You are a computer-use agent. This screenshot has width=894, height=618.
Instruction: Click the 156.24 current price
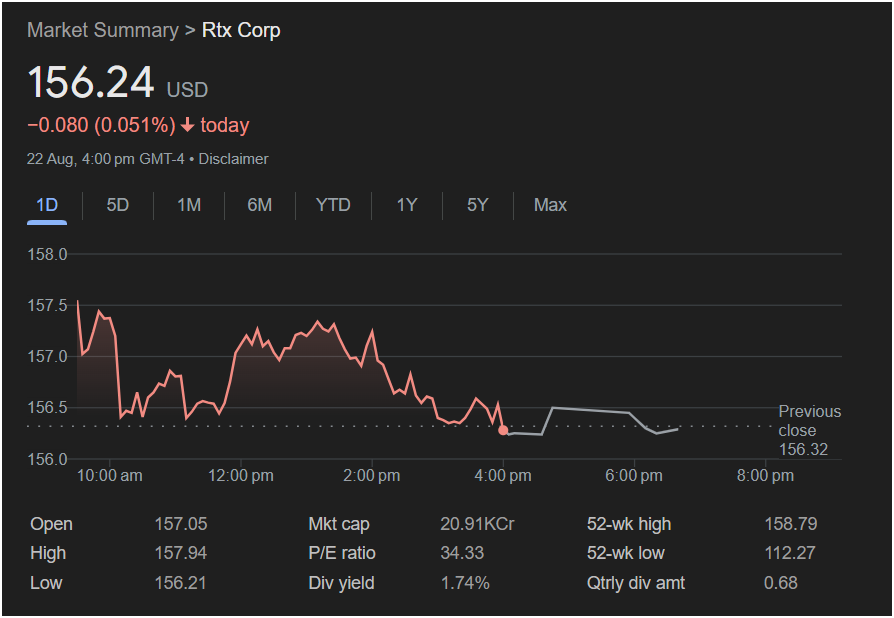(91, 83)
